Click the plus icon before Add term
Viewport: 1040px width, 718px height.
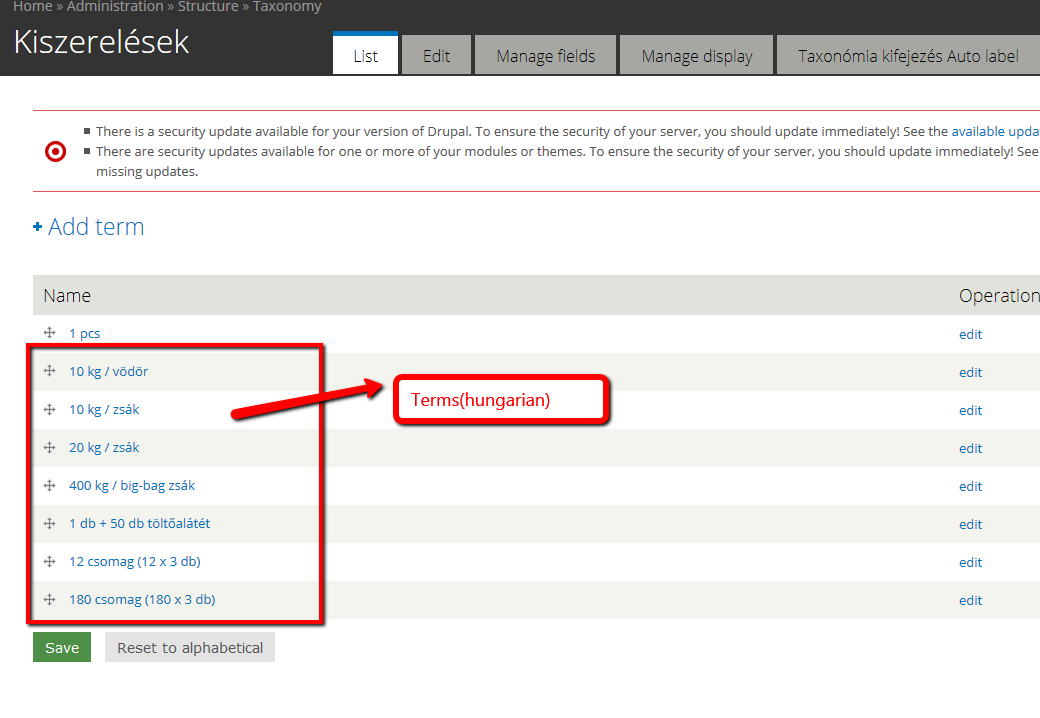tap(37, 227)
